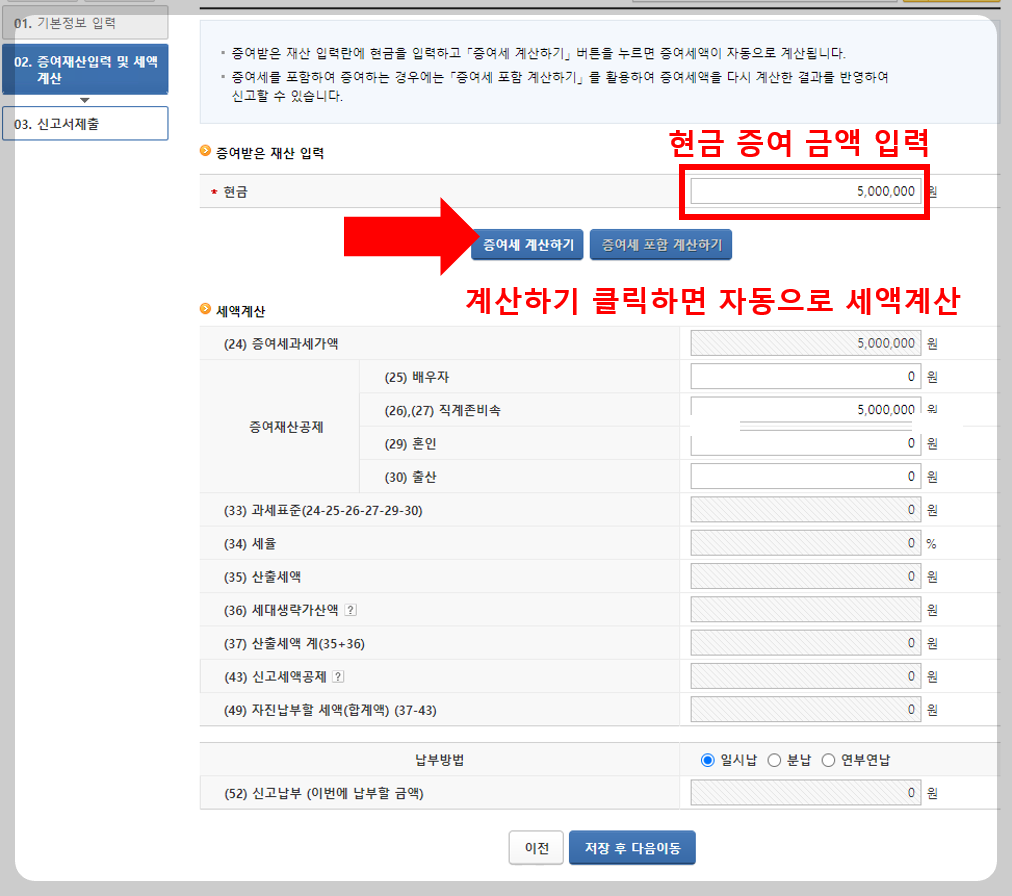This screenshot has height=896, width=1012.
Task: Click the 증여세 계산하기 button
Action: pyautogui.click(x=527, y=244)
